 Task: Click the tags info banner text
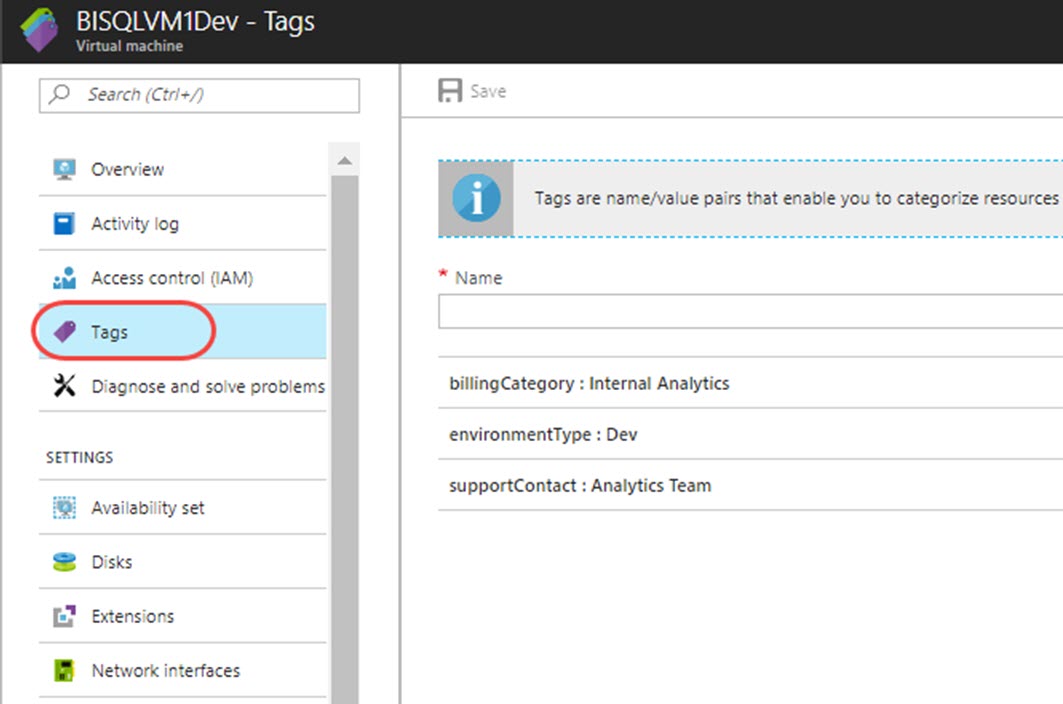coord(798,198)
